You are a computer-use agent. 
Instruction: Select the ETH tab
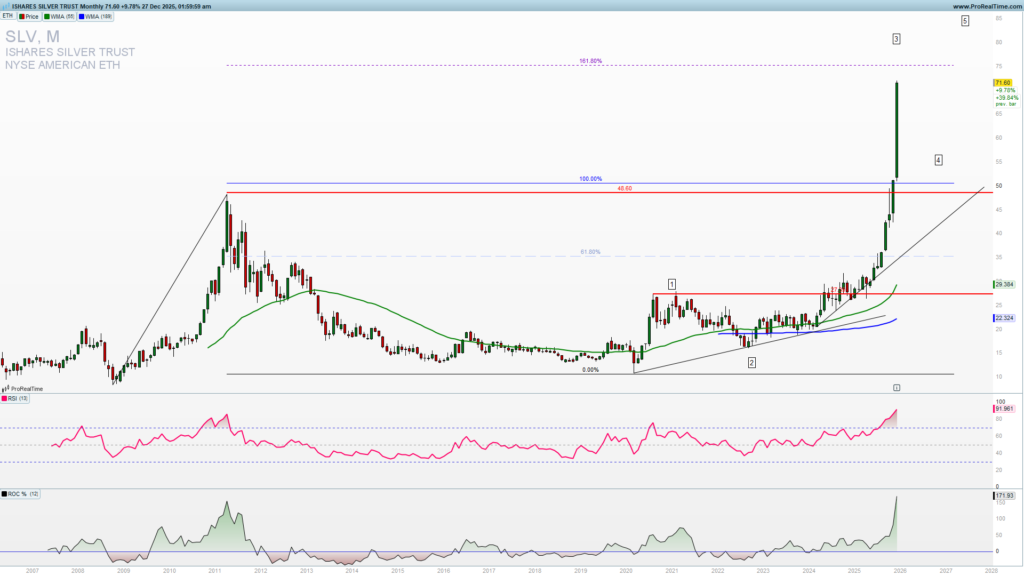[x=7, y=16]
